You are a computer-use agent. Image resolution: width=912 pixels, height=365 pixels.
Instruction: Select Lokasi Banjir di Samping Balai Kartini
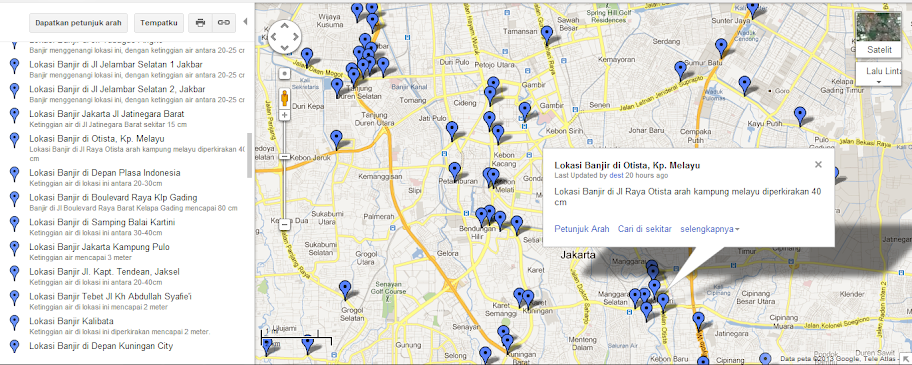[x=102, y=222]
